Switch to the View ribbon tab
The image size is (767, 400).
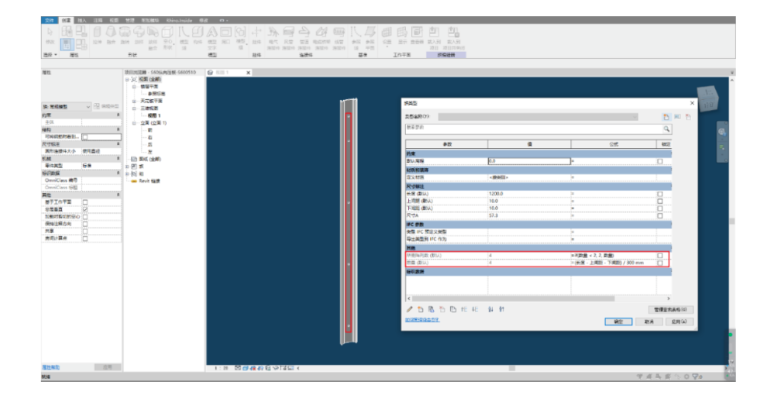click(114, 20)
